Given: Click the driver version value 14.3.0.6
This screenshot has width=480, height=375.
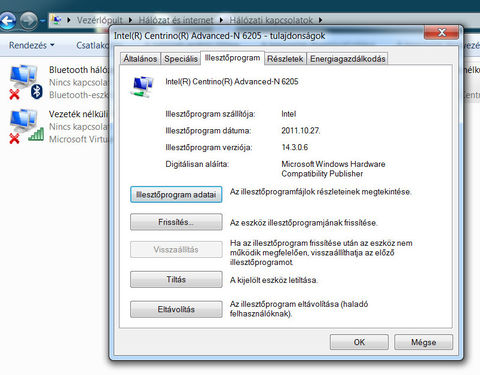Looking at the screenshot, I should point(295,147).
